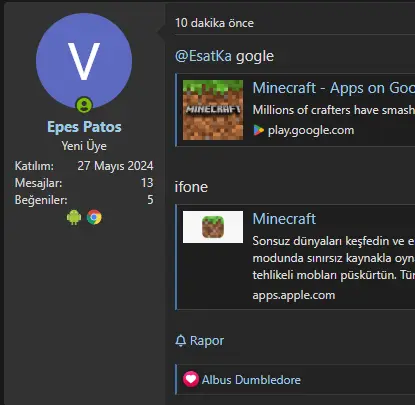Click the 'Mesajlar:' label
This screenshot has height=405, width=415.
[x=38, y=183]
